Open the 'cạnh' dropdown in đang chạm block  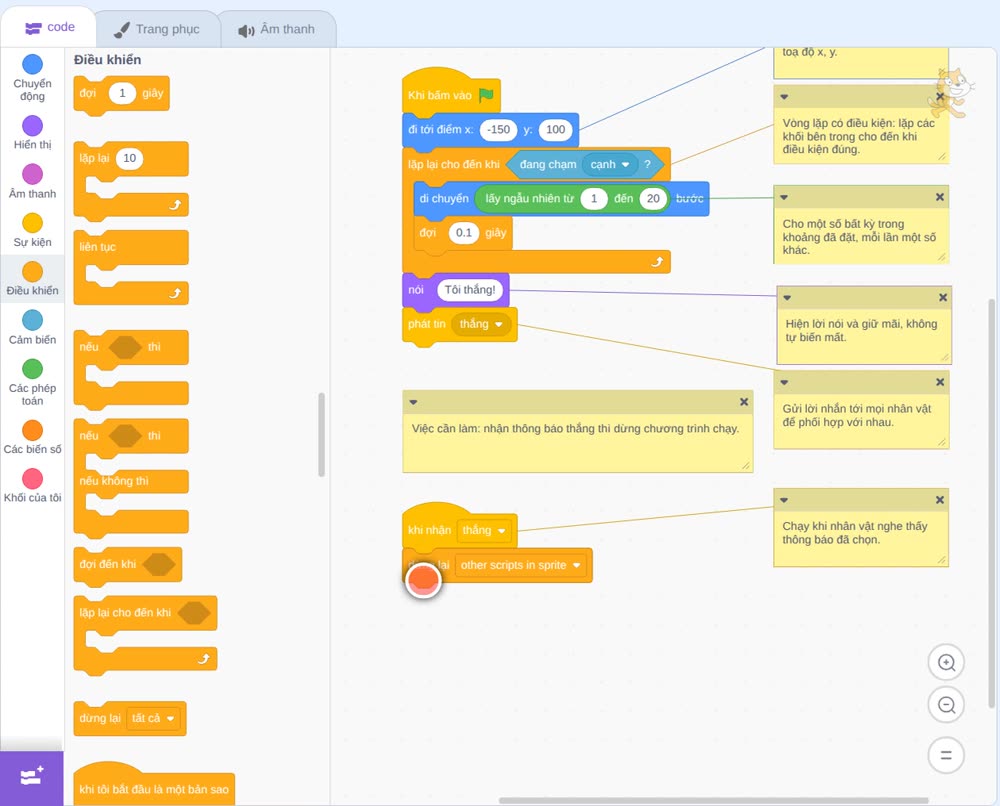(x=610, y=165)
